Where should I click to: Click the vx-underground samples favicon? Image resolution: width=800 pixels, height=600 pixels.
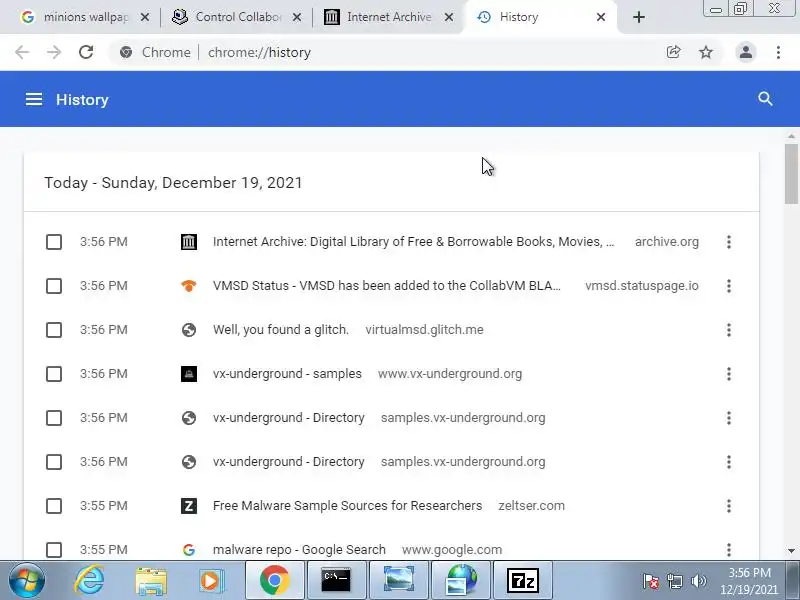[189, 374]
